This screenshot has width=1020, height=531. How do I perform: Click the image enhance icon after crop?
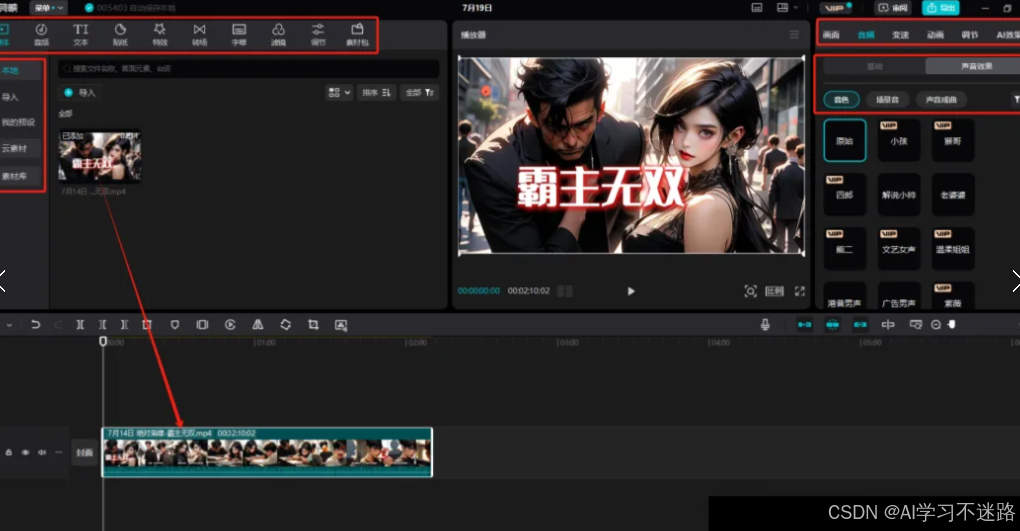(341, 324)
